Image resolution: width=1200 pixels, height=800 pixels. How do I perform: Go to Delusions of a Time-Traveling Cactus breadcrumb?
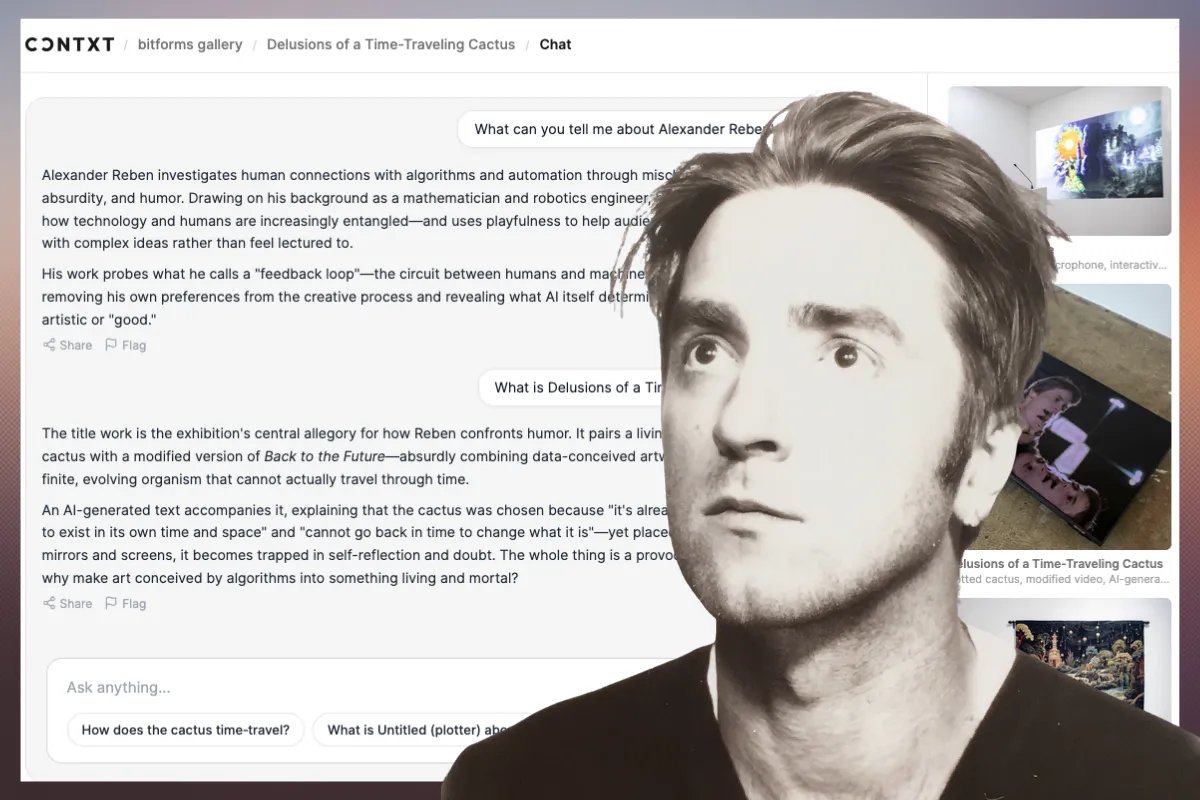[x=390, y=44]
